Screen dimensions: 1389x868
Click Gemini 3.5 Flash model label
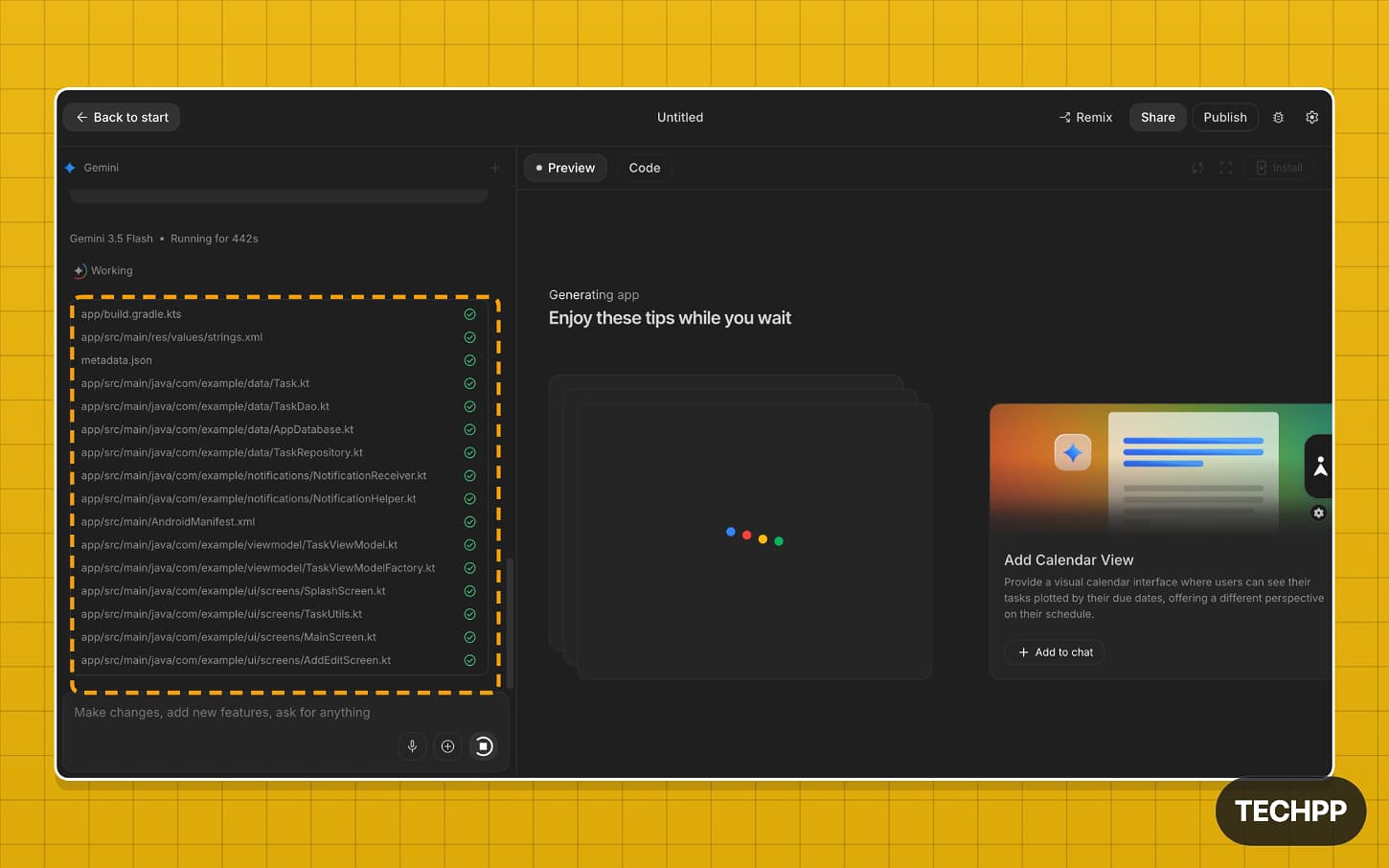[x=111, y=239]
